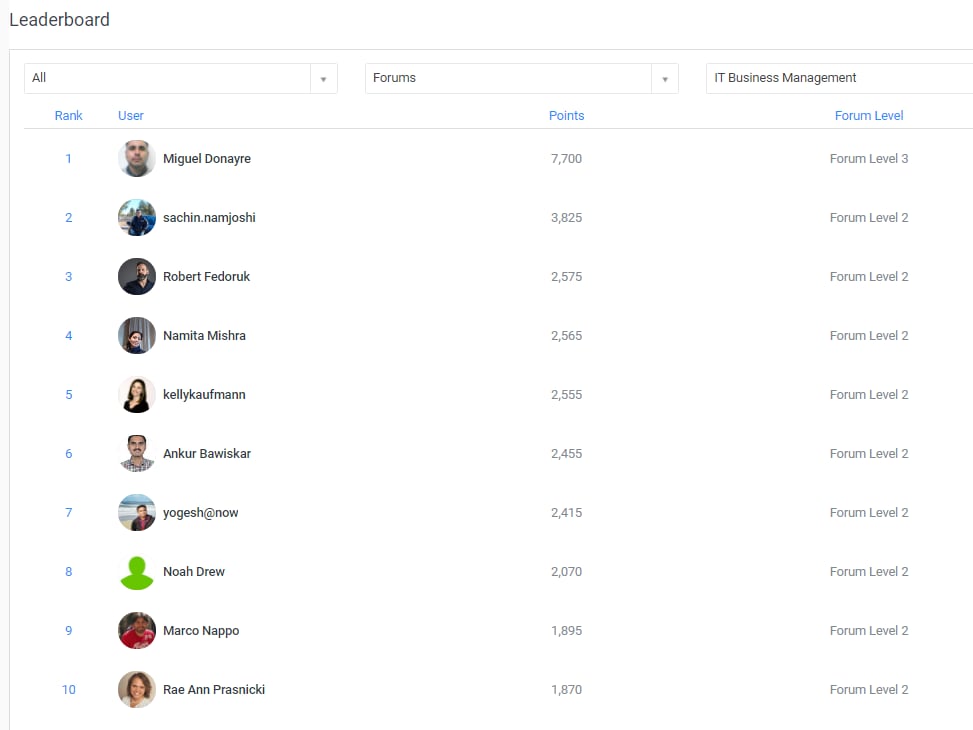Select Ankur Bawiskar's profile picture

(136, 453)
